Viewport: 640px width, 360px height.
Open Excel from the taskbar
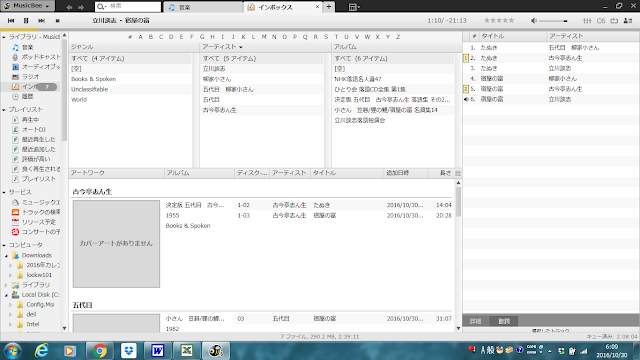coord(187,351)
